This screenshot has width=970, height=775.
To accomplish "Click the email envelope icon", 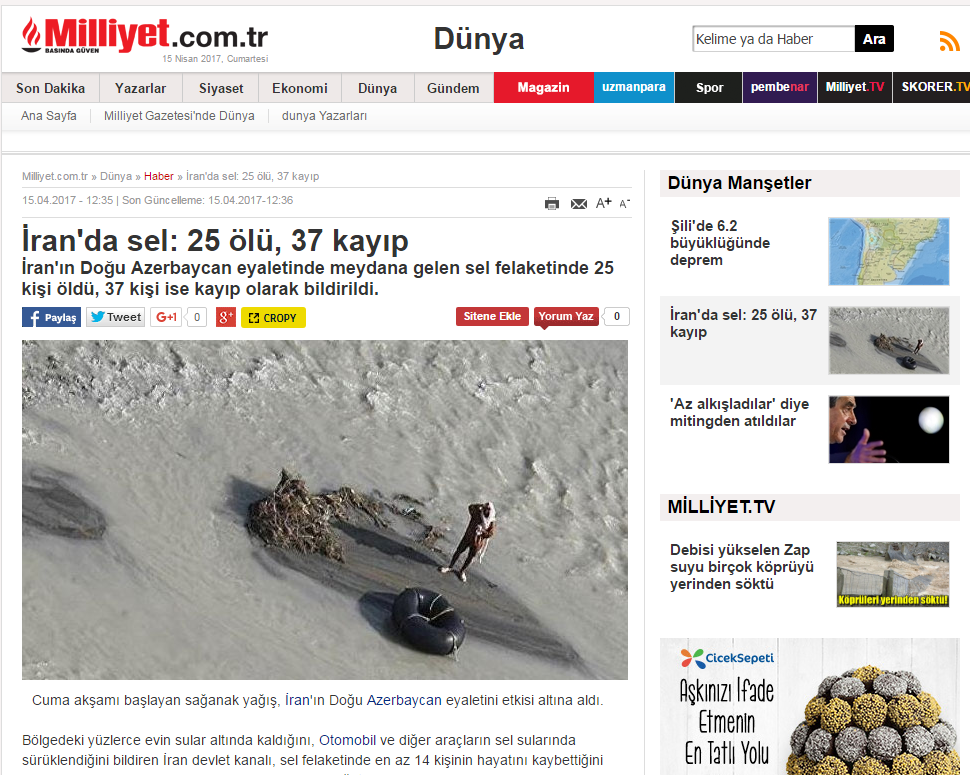I will click(x=578, y=203).
